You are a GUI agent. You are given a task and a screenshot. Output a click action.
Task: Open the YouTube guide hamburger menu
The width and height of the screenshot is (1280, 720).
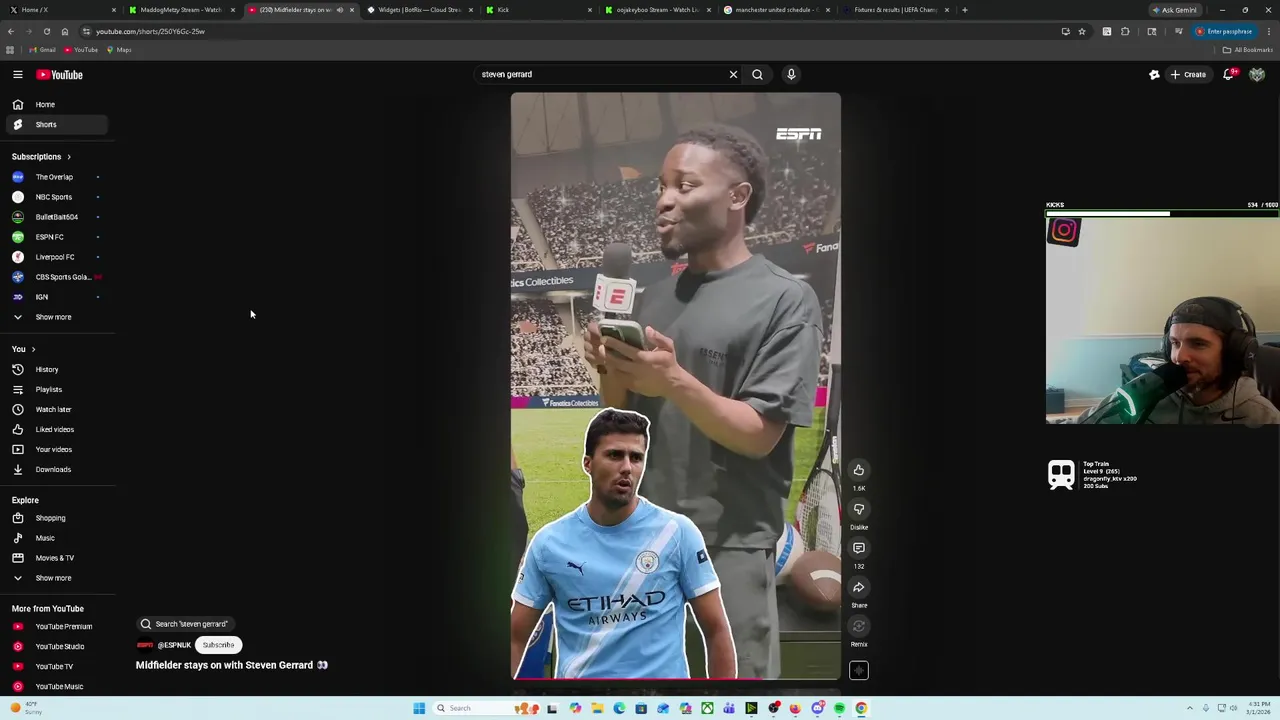pyautogui.click(x=17, y=74)
